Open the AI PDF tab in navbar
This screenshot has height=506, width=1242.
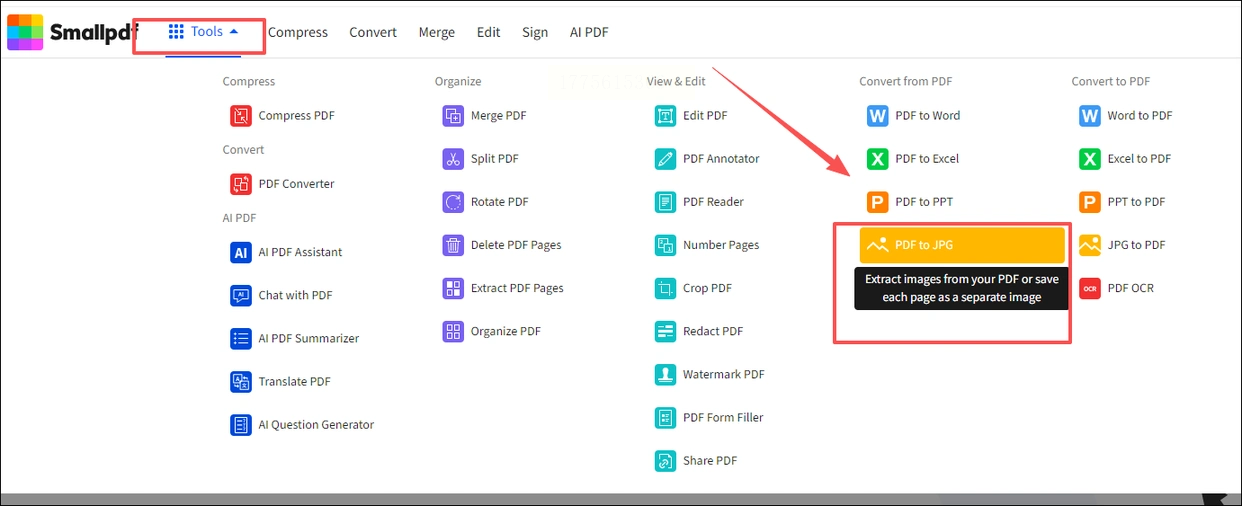pyautogui.click(x=589, y=32)
